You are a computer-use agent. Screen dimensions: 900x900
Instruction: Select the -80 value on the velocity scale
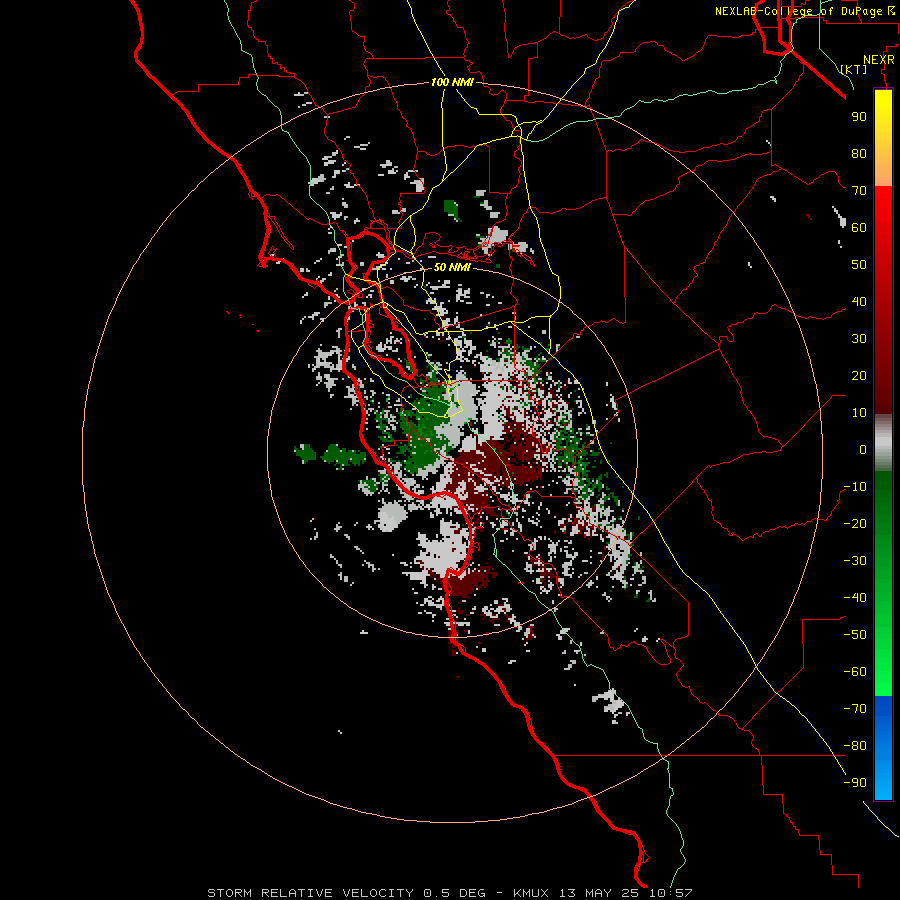click(x=855, y=746)
